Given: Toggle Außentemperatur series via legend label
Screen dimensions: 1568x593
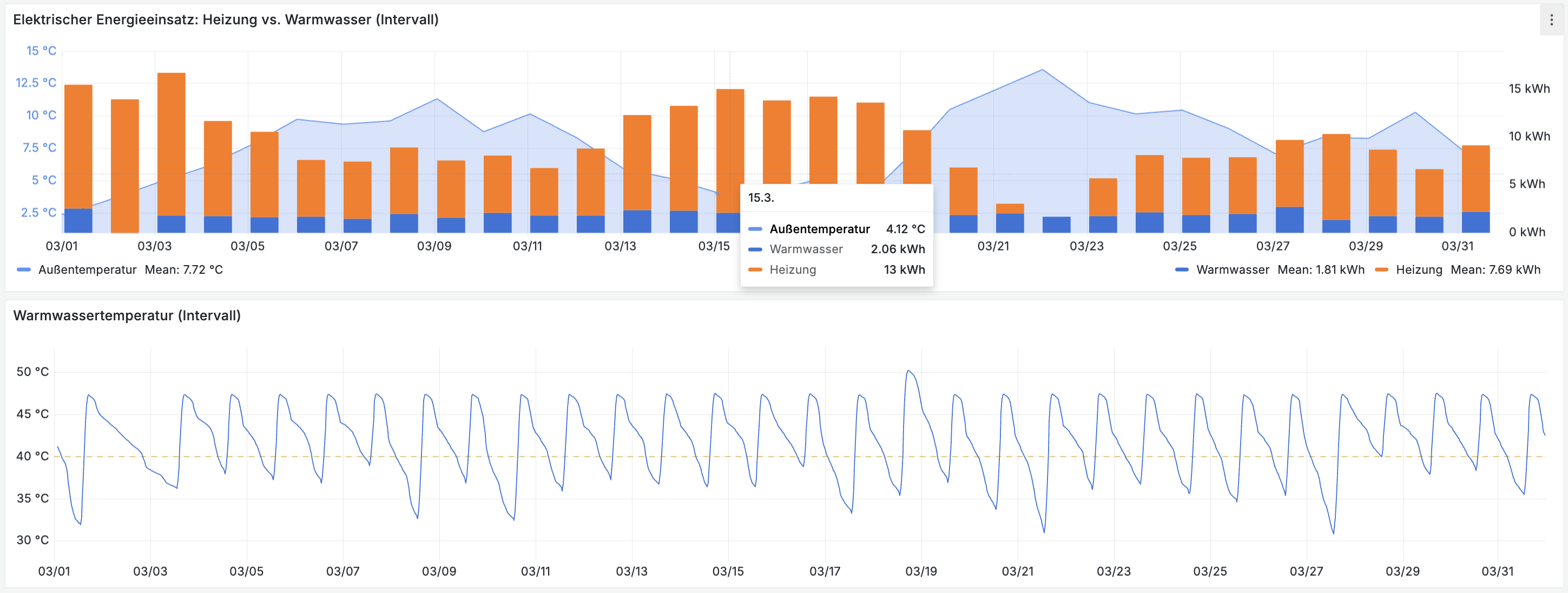Looking at the screenshot, I should [87, 269].
